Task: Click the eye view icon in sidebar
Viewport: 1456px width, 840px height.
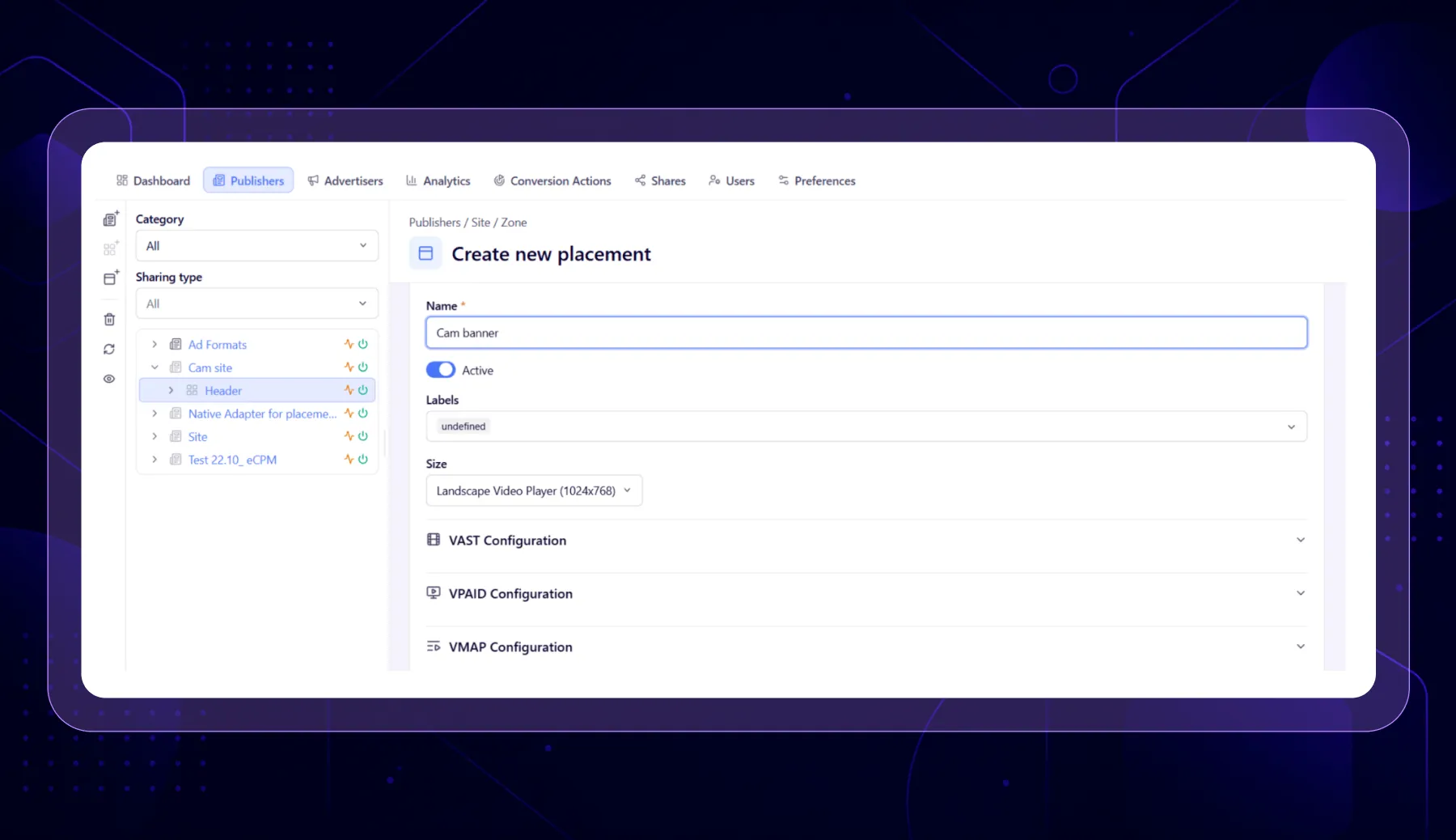Action: (109, 379)
